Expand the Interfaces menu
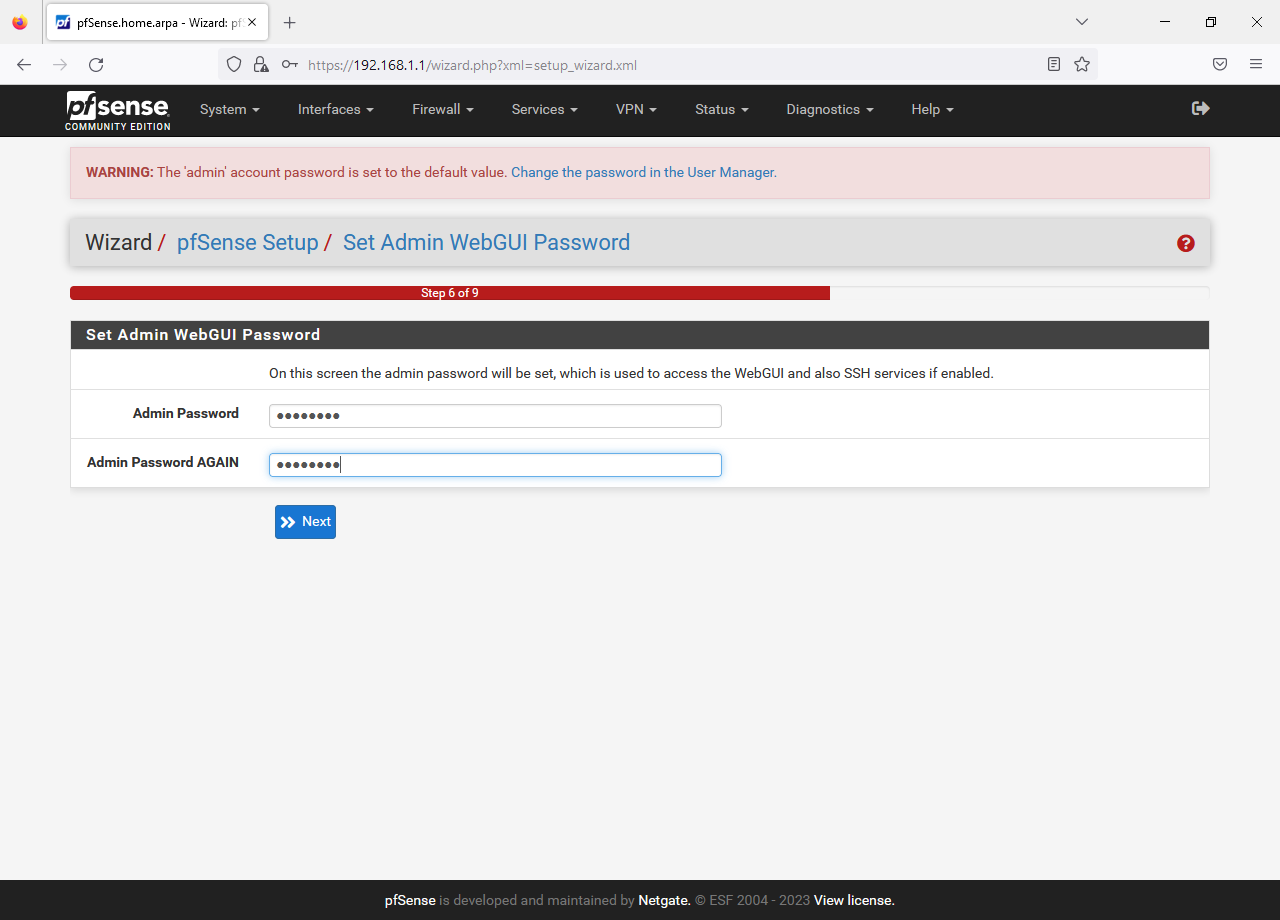 tap(336, 109)
